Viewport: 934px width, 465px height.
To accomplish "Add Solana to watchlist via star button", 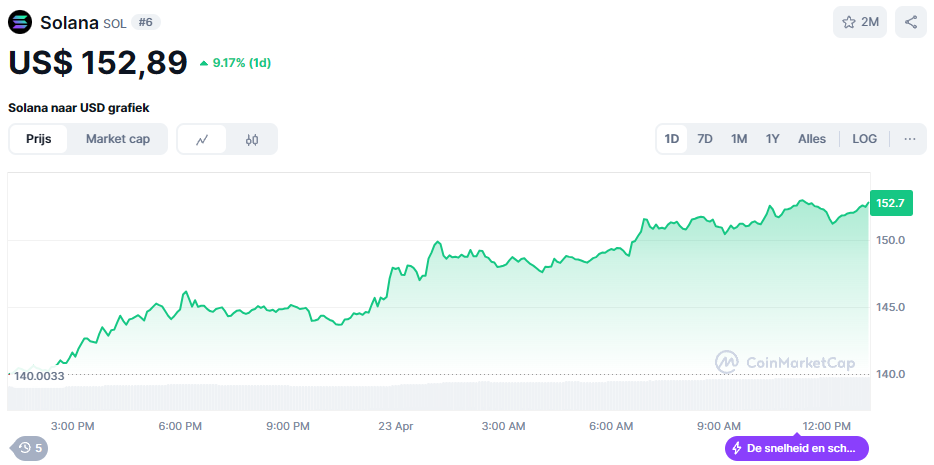I will (x=860, y=23).
